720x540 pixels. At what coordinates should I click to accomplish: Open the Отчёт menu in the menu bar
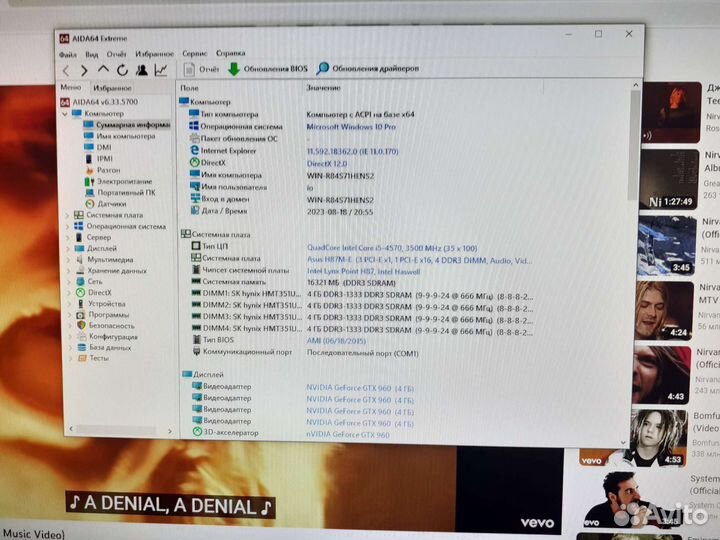[116, 54]
